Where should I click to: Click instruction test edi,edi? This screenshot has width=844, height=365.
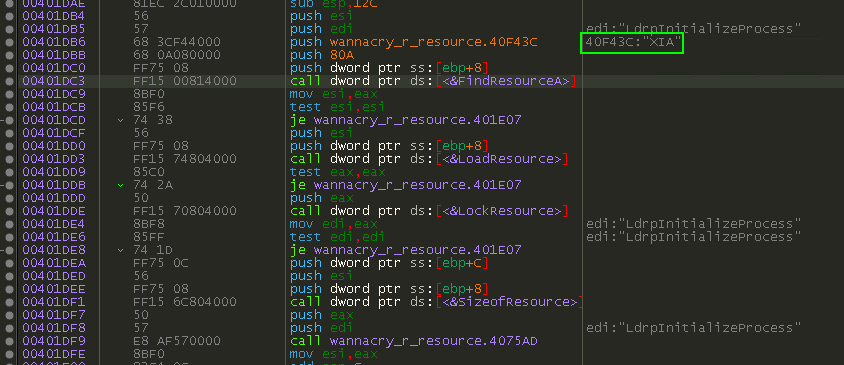[x=337, y=237]
